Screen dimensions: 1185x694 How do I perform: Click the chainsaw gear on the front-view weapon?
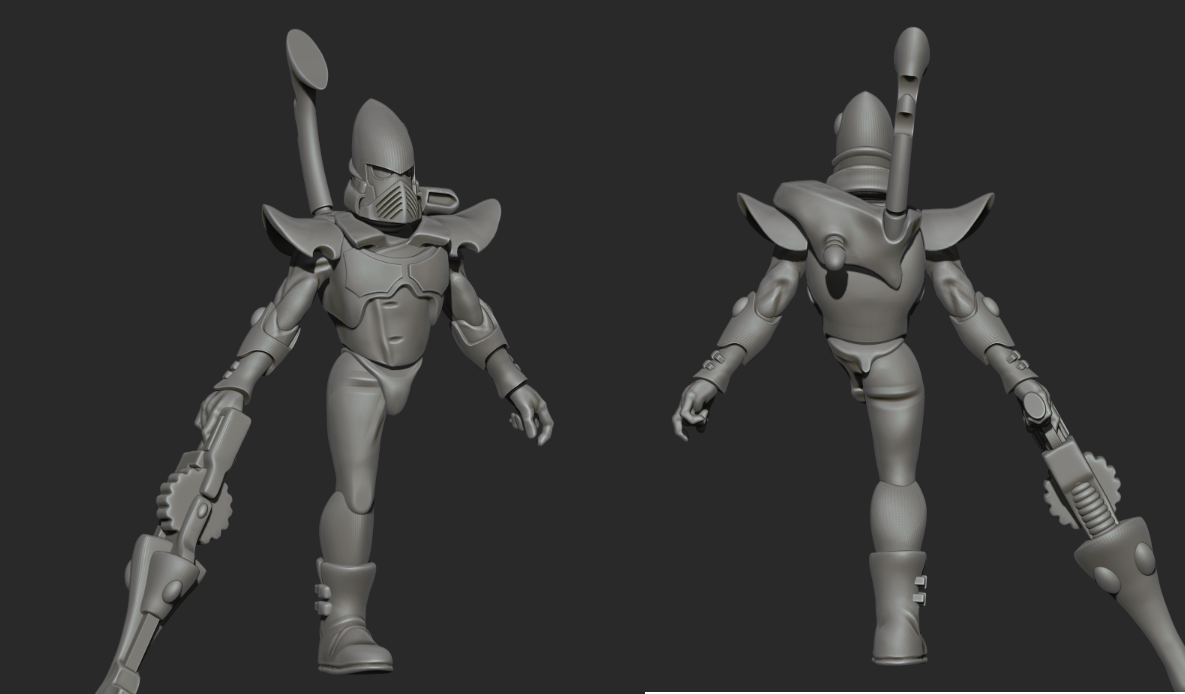point(193,507)
